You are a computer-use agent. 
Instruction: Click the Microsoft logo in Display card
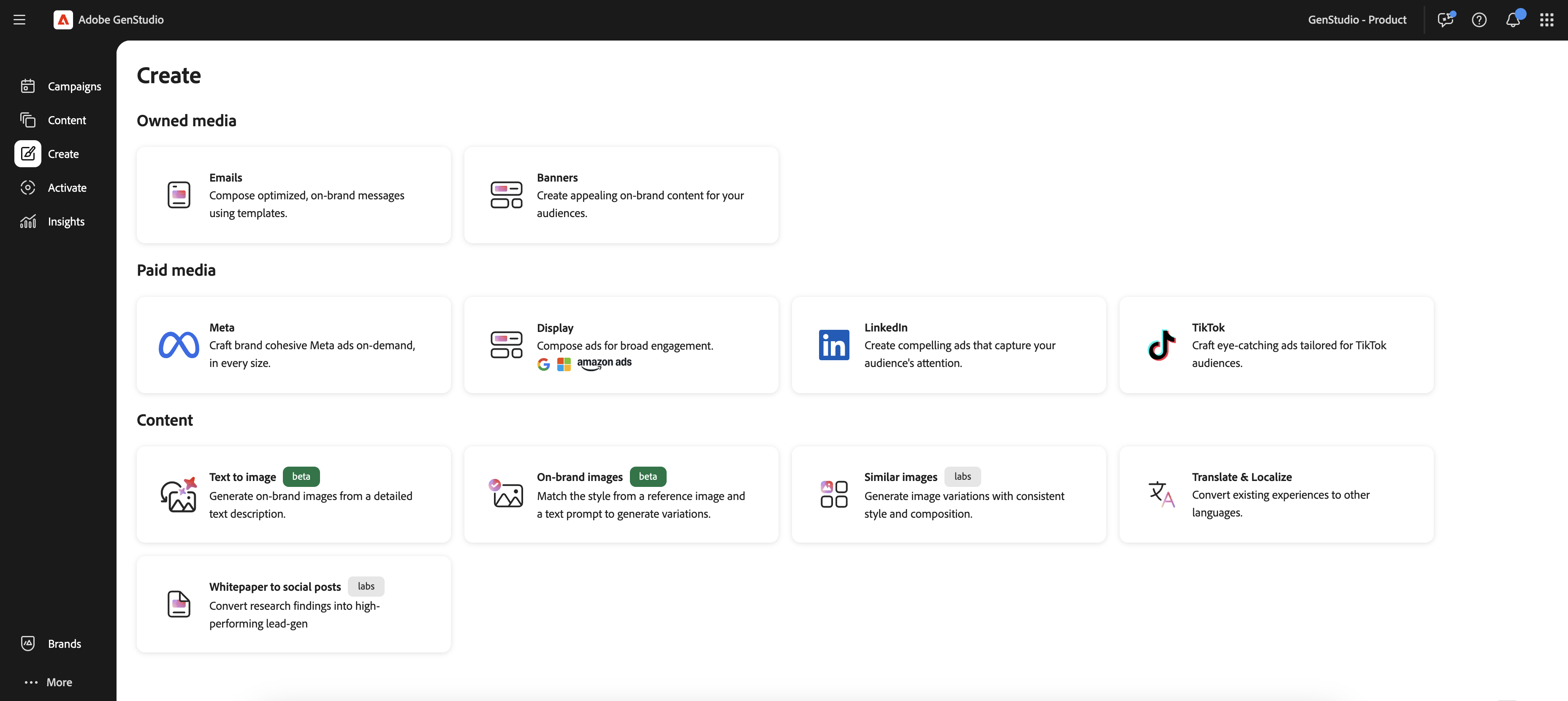click(564, 364)
